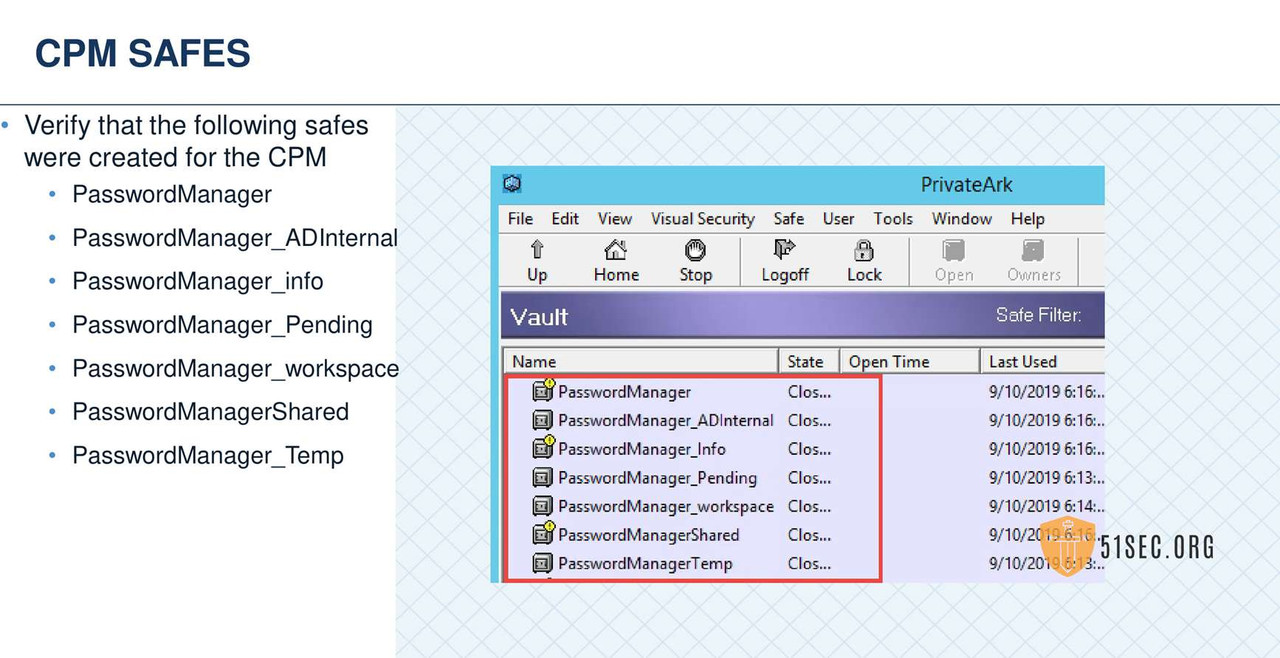Select the PasswordManager_workspace safe icon

pos(543,506)
